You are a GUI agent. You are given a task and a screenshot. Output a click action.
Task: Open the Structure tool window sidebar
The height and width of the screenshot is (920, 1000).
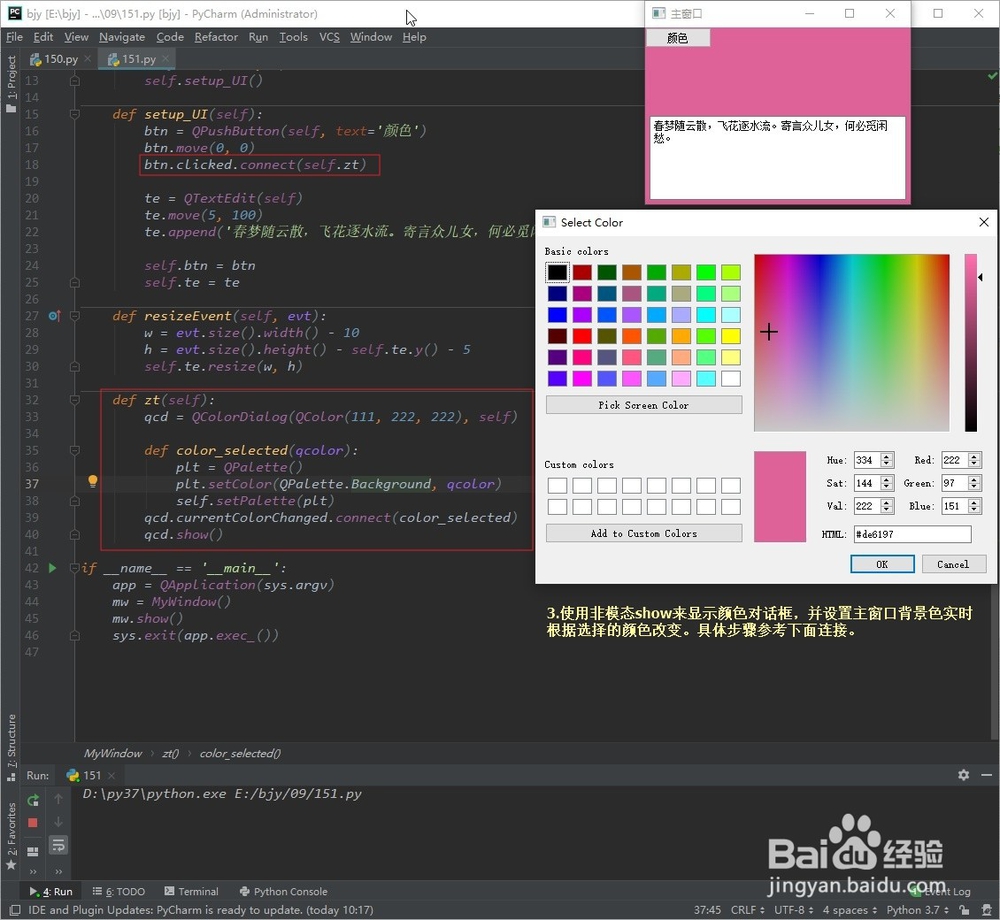pos(11,747)
